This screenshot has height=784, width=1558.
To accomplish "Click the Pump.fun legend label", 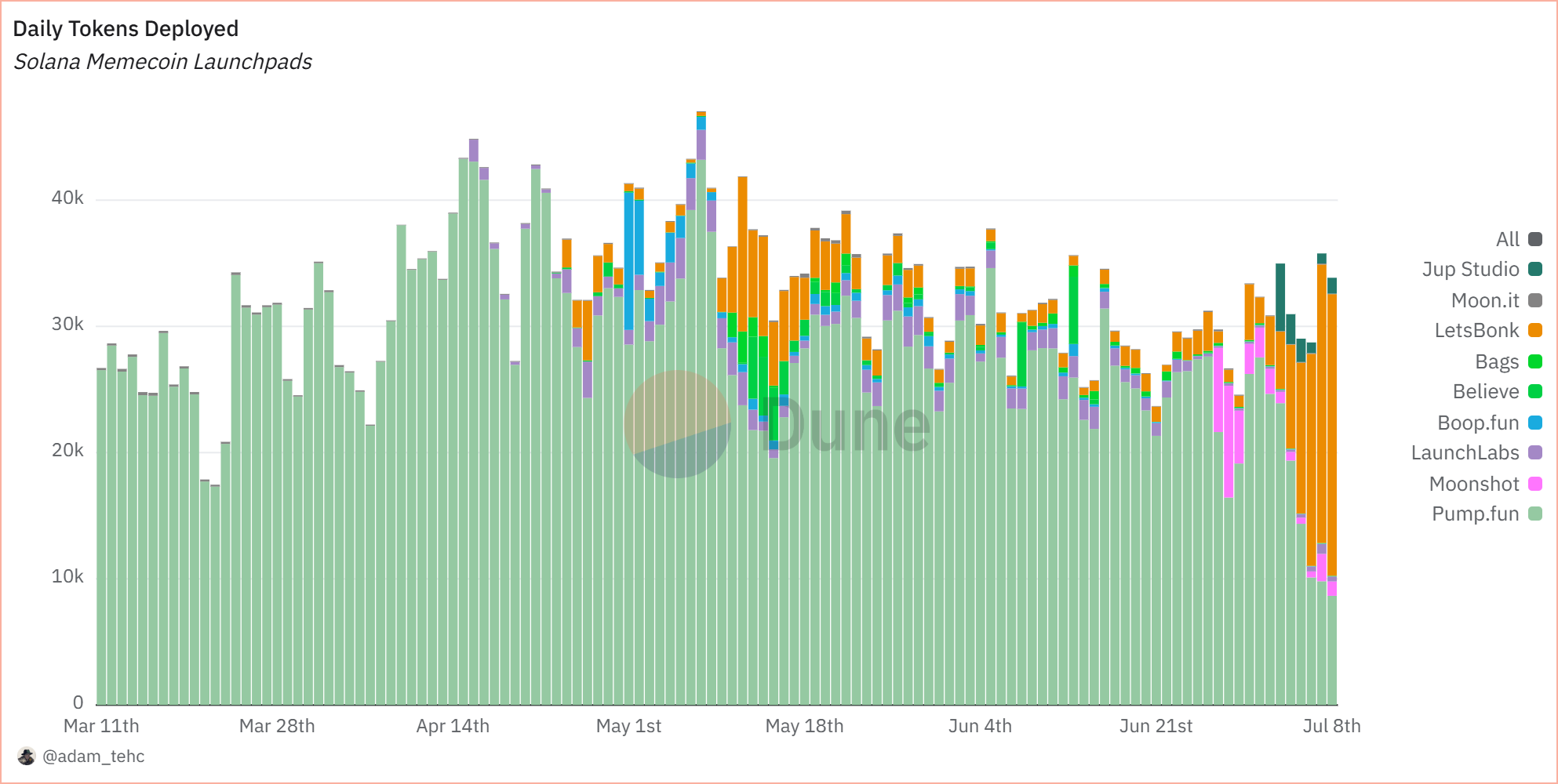I will pos(1475,514).
